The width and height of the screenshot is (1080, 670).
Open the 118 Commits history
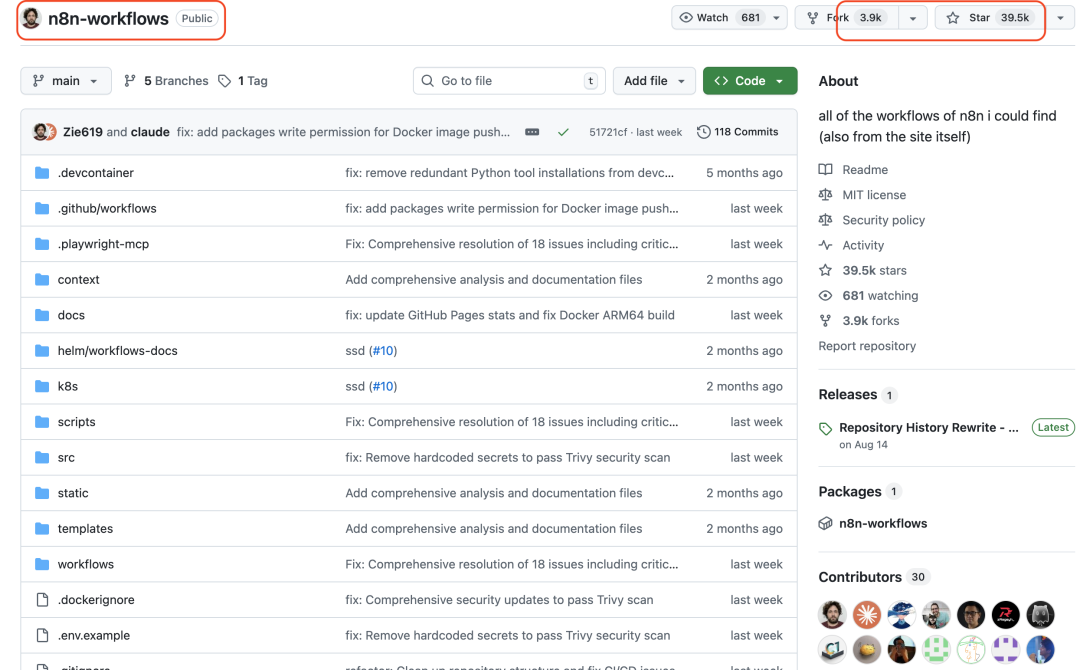738,132
